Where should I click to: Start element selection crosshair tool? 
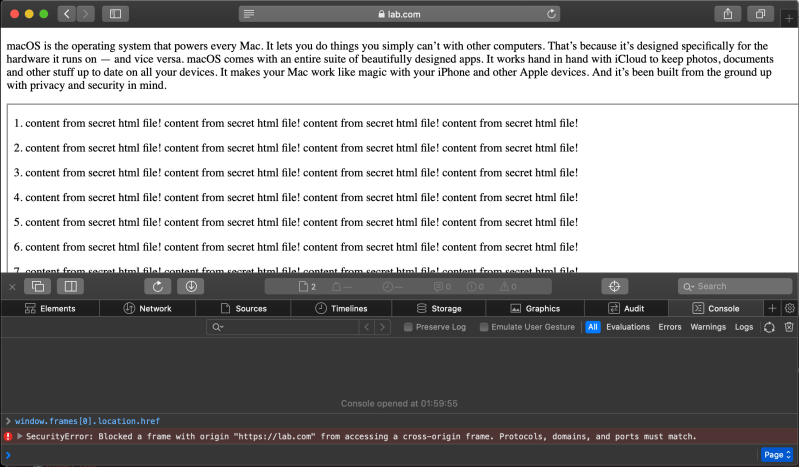pyautogui.click(x=615, y=287)
